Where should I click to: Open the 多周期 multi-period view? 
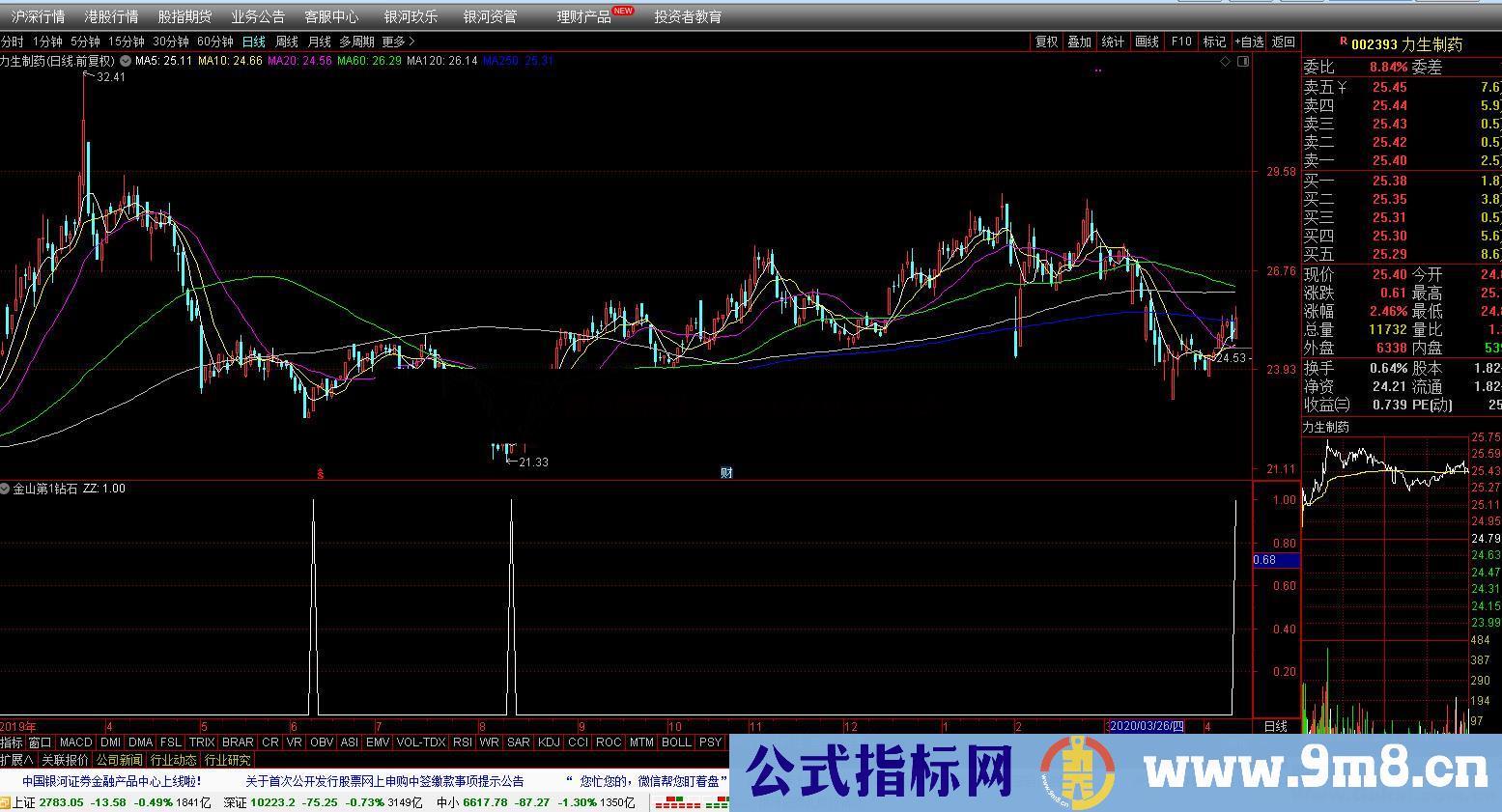pyautogui.click(x=356, y=42)
